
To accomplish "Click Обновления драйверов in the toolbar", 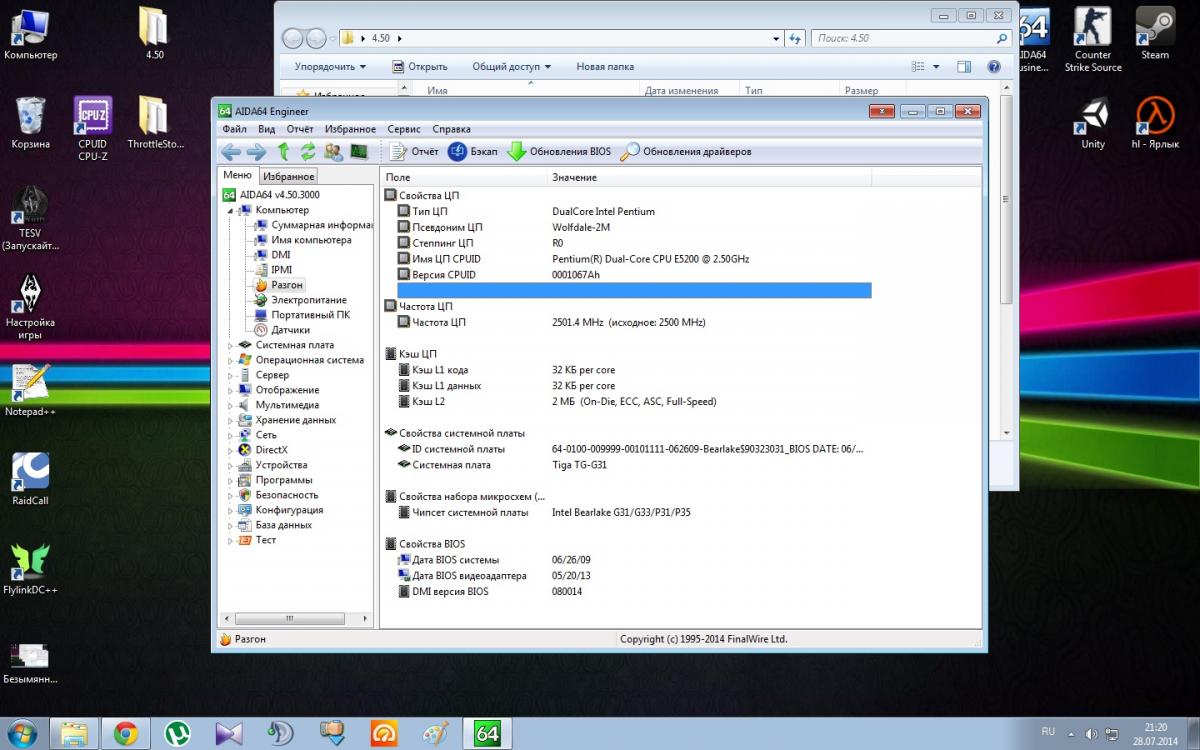I will point(686,152).
